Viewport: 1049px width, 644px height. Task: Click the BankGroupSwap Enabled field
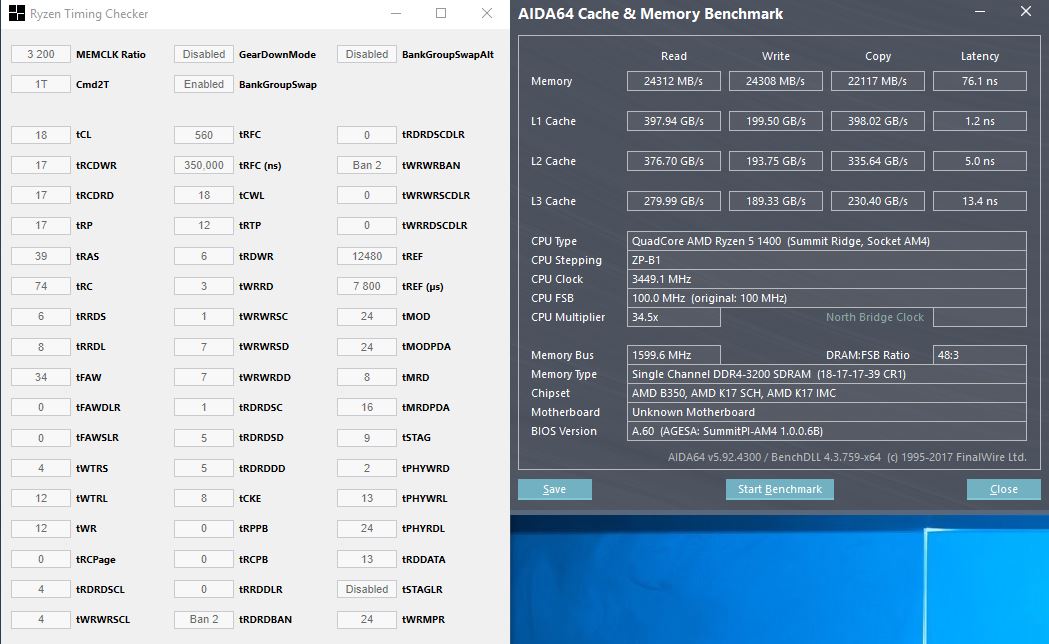(204, 84)
